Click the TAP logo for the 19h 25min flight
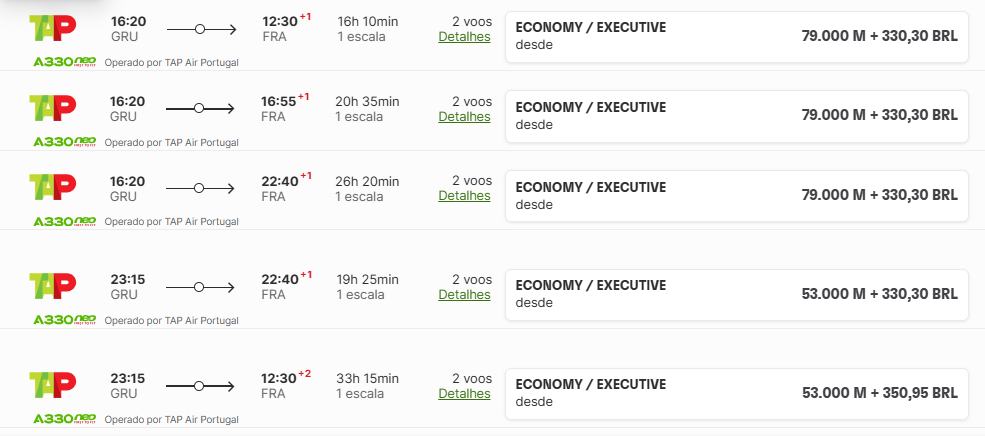The image size is (985, 436). click(x=53, y=287)
